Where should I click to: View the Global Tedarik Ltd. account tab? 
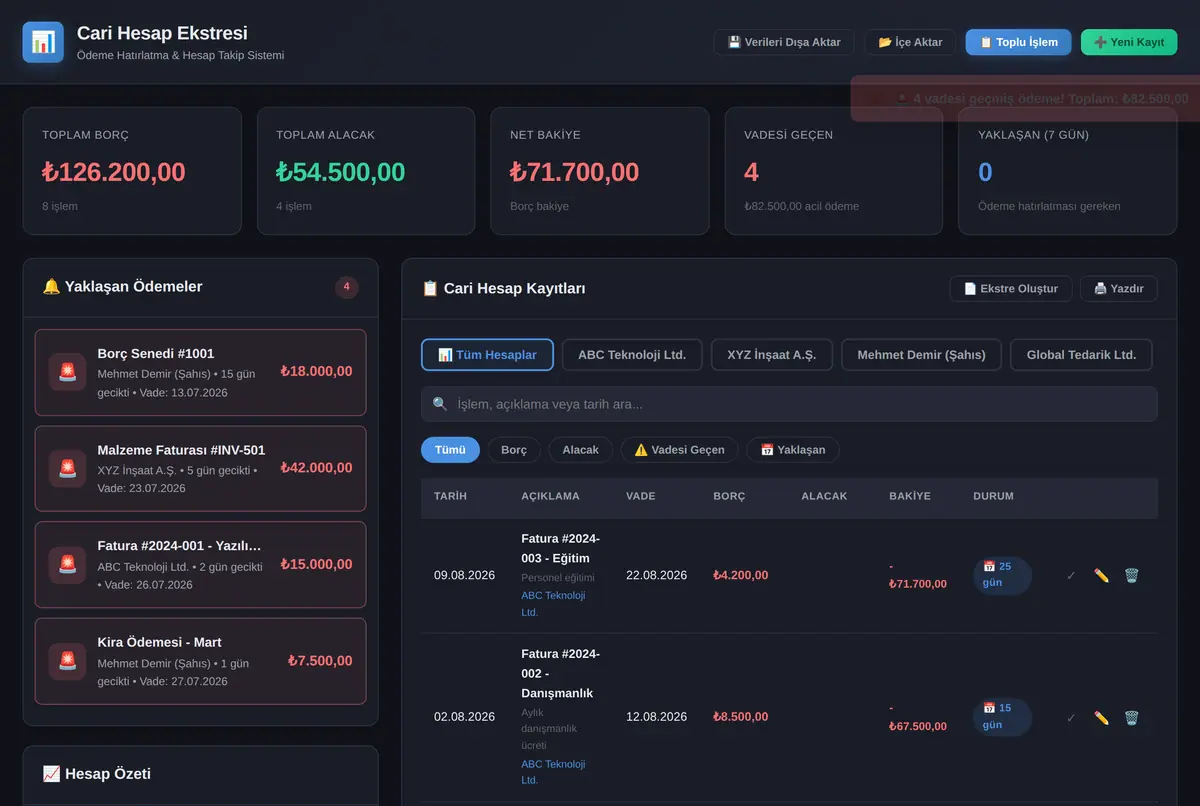click(x=1081, y=355)
